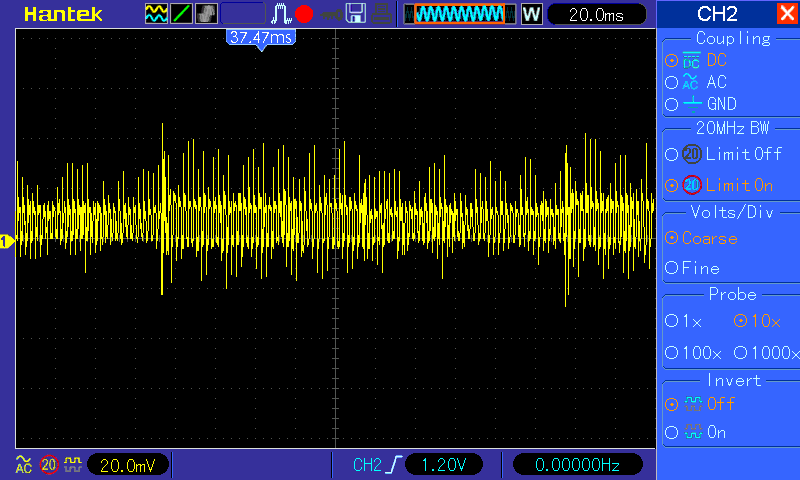800x480 pixels.
Task: Set Invert to Off
Action: [700, 404]
